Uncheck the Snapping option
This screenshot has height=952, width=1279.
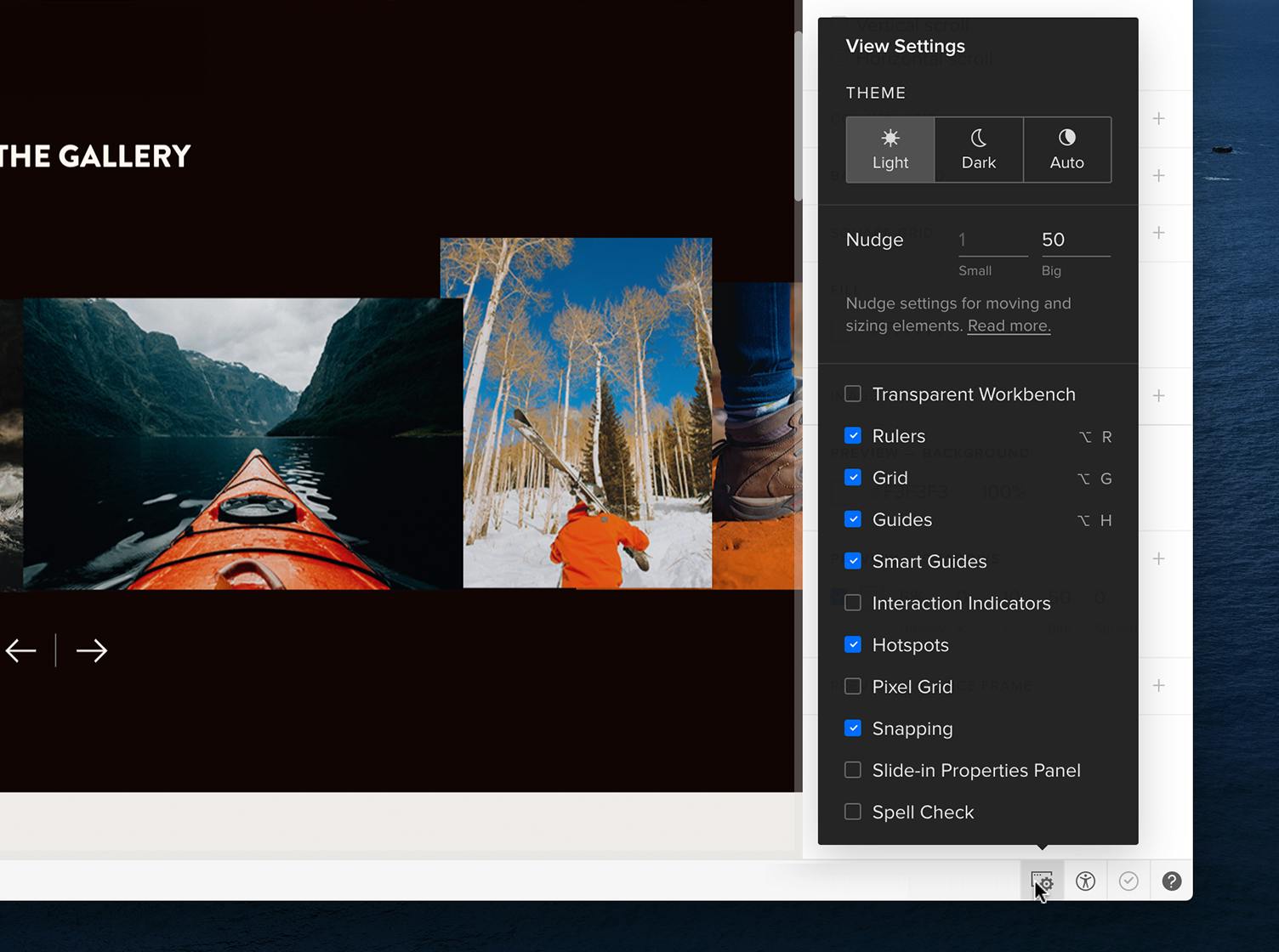[x=852, y=728]
